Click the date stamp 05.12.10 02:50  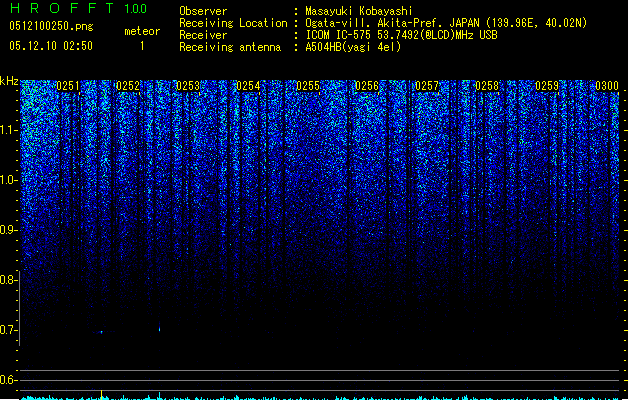pos(51,46)
